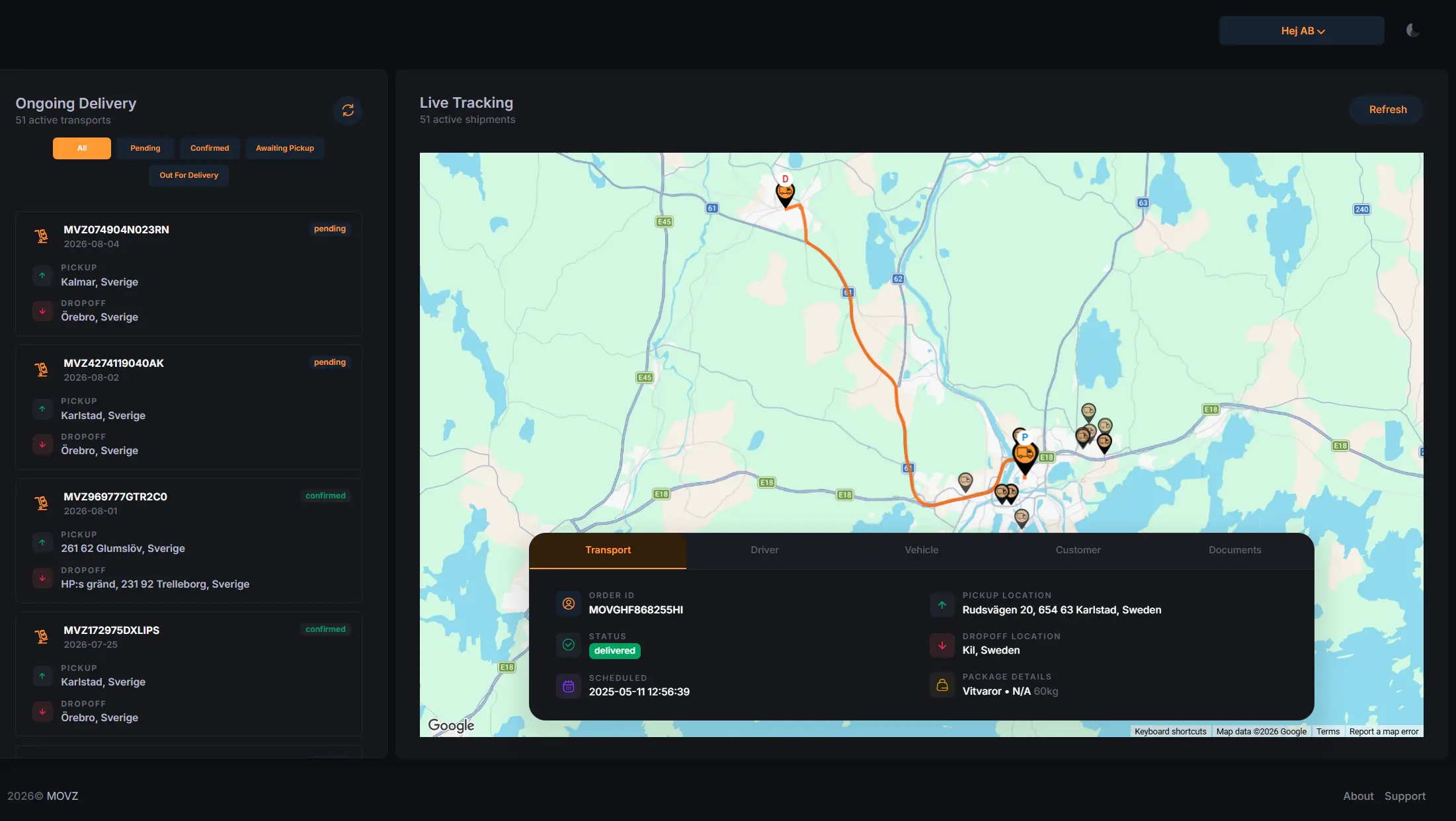Click the Order ID user icon

568,604
